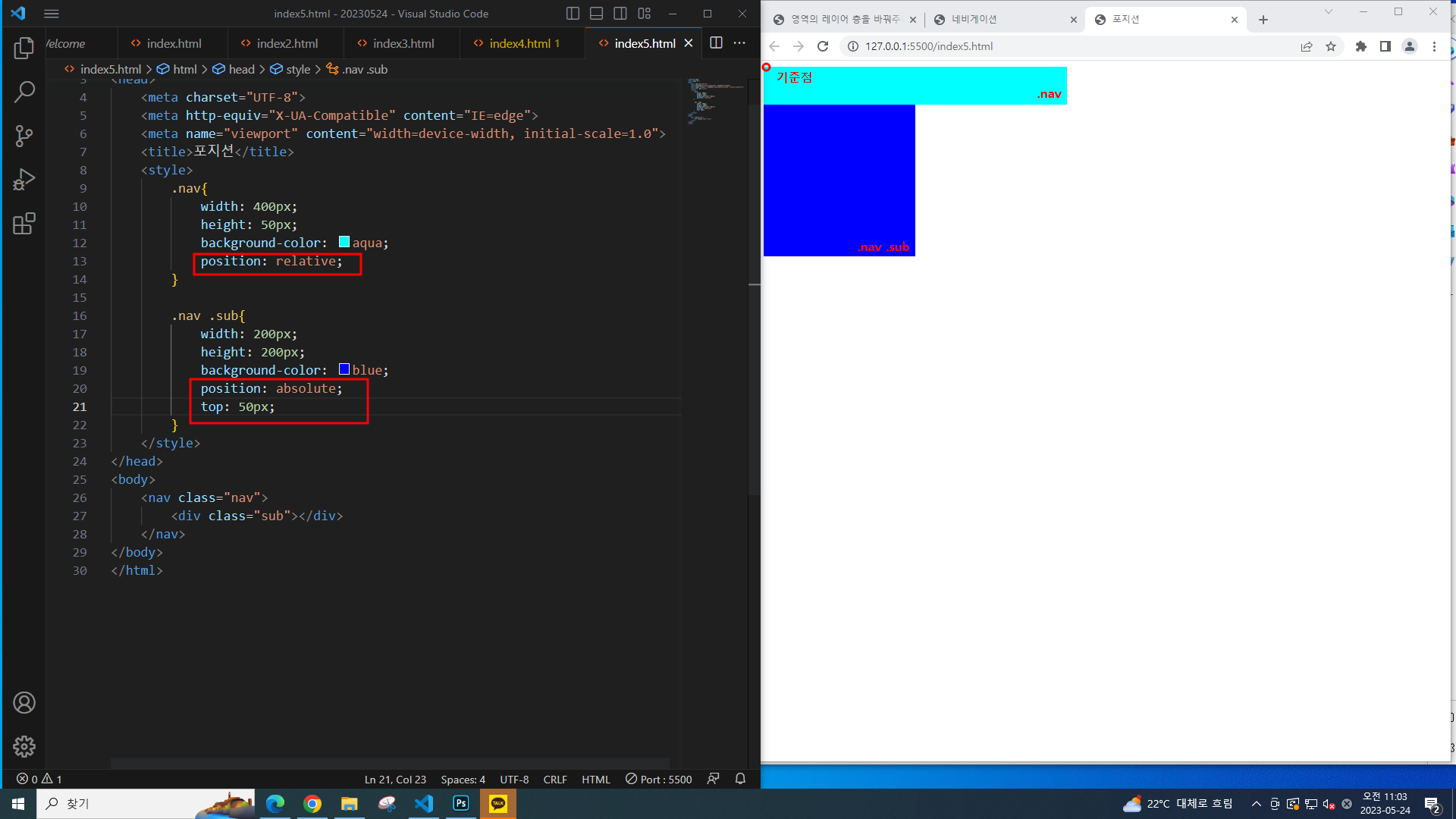1456x819 pixels.
Task: Click the aqua color swatch in code
Action: pyautogui.click(x=344, y=242)
